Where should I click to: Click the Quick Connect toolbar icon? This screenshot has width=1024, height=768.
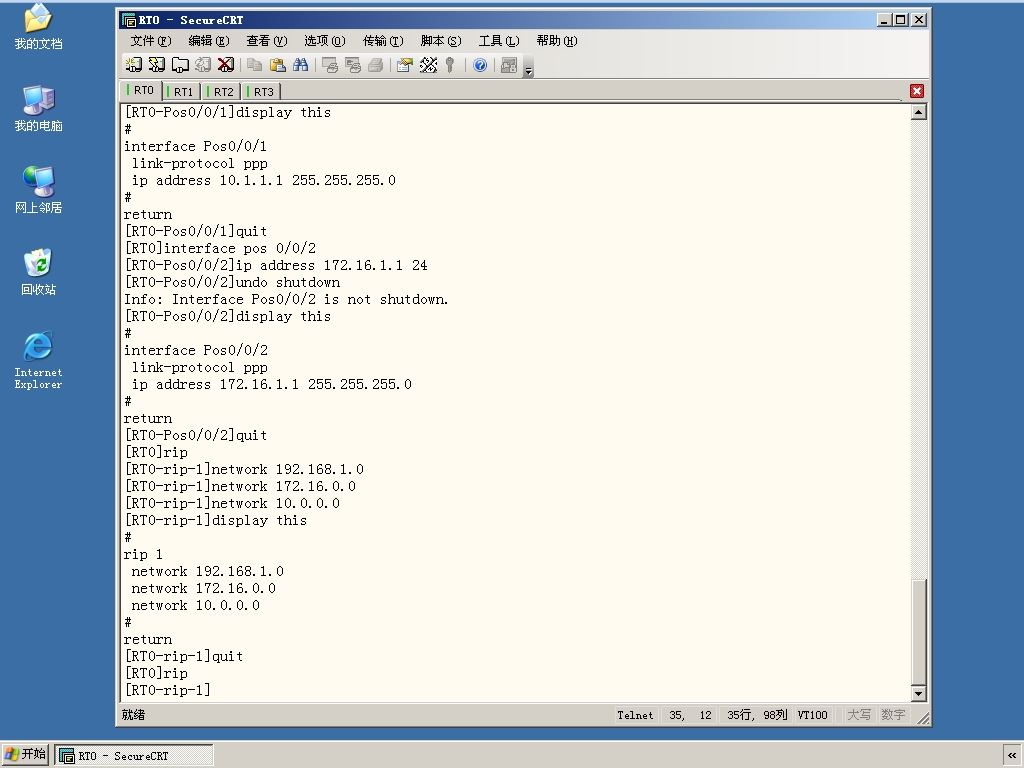(157, 65)
